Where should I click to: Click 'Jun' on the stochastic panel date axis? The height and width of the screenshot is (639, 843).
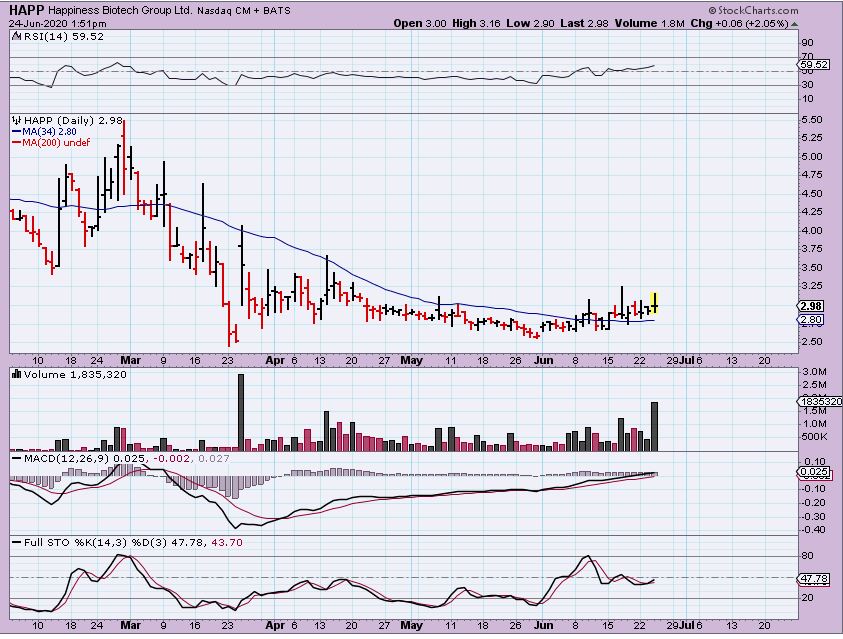544,626
